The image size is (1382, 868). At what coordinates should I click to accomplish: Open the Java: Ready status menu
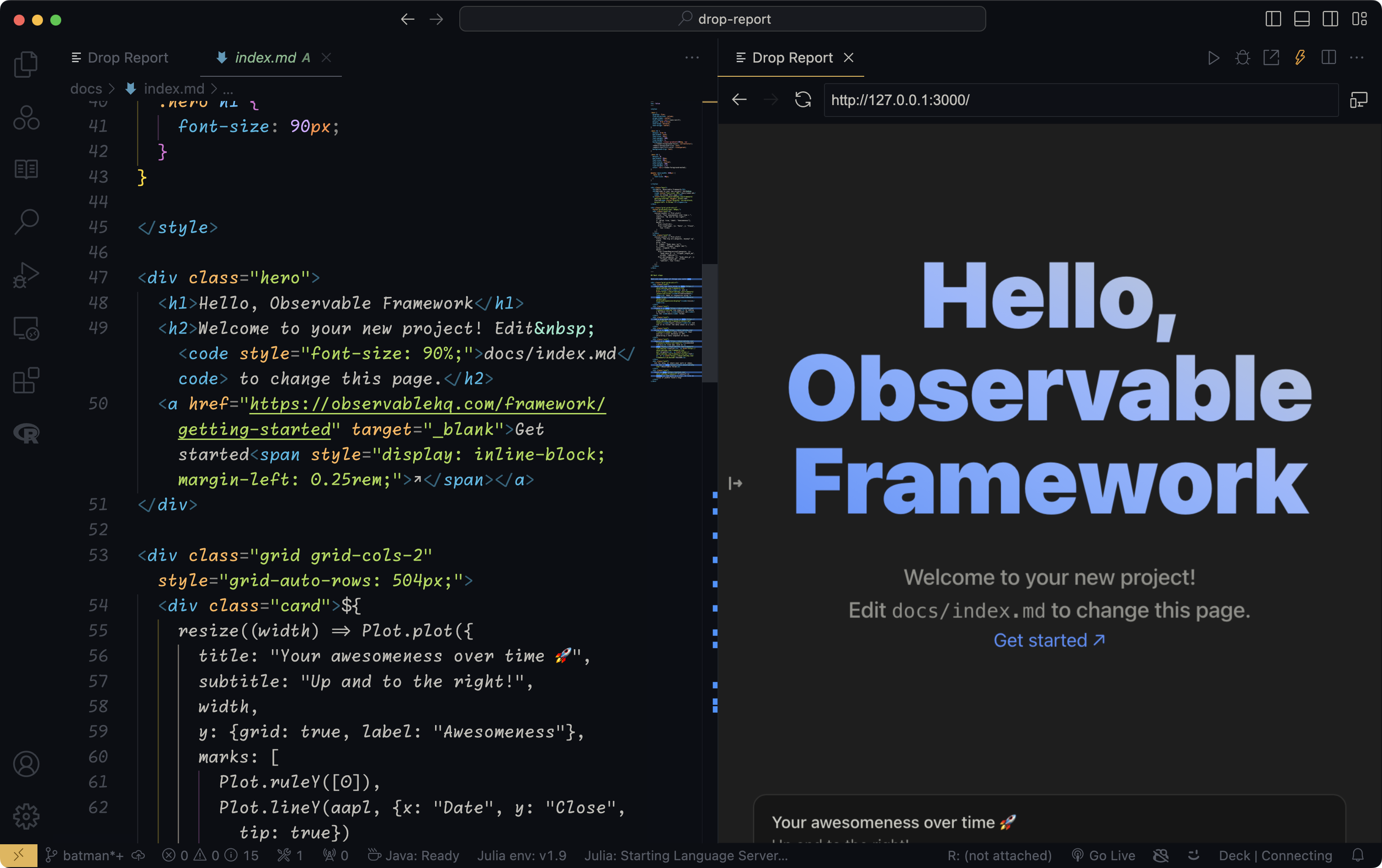tap(413, 855)
